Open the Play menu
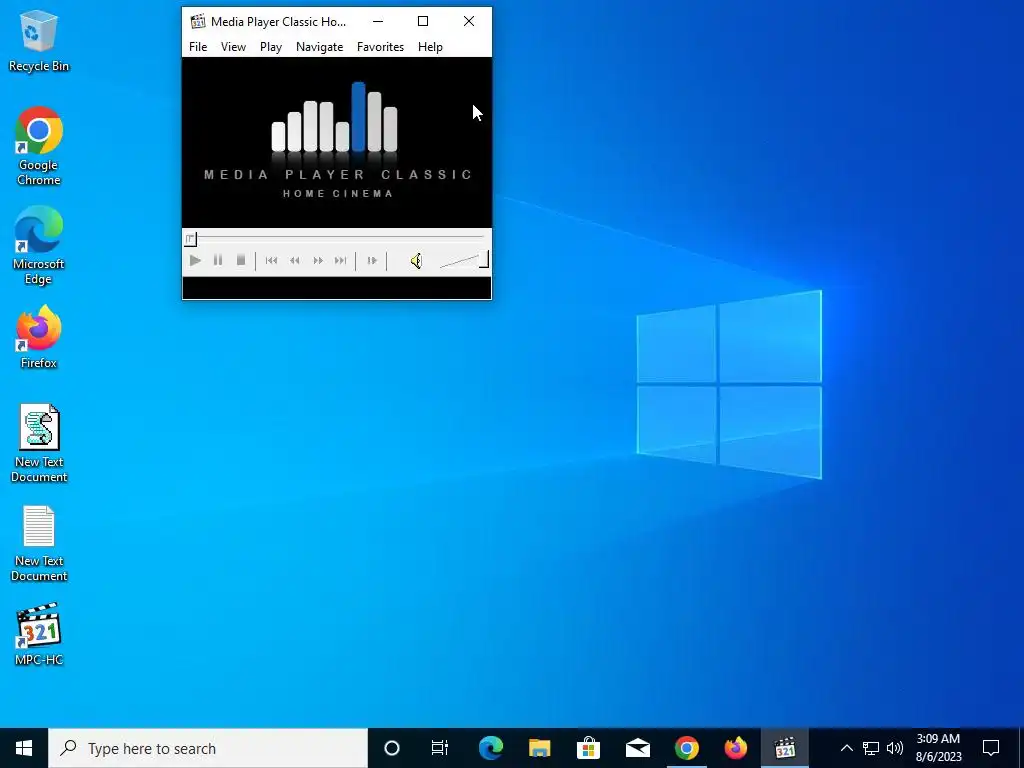Screen dimensions: 1024x768 (271, 47)
